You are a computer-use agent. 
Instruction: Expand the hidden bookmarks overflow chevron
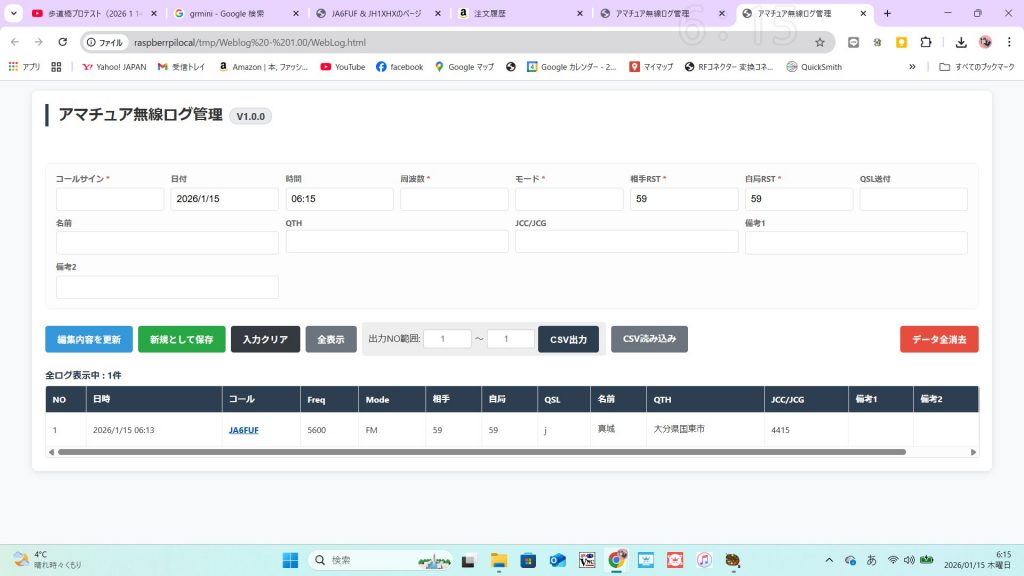[912, 67]
